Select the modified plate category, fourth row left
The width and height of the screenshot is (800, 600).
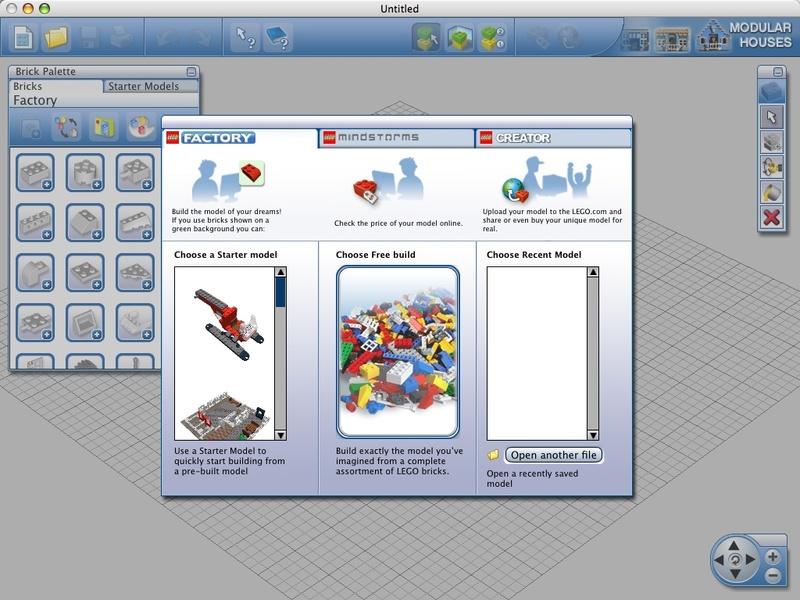pyautogui.click(x=35, y=323)
